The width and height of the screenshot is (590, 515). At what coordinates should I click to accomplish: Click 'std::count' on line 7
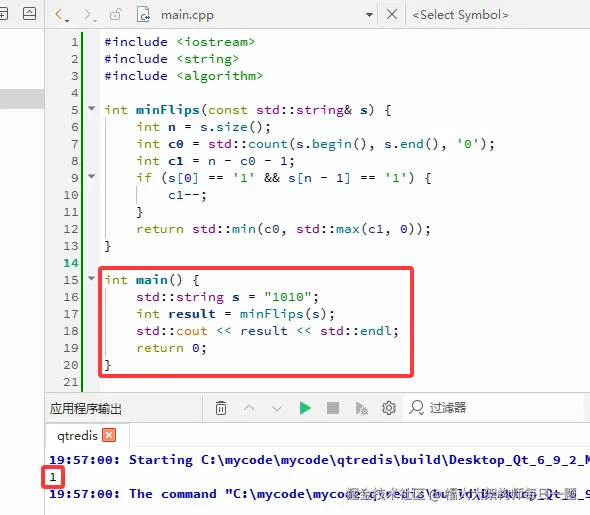coord(248,144)
